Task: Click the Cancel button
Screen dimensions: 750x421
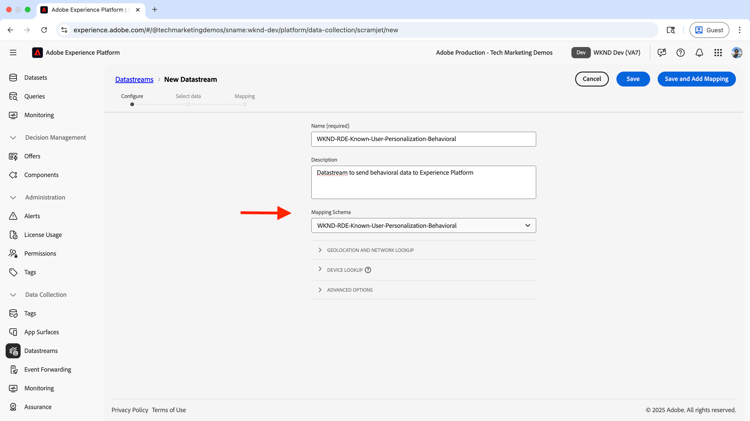Action: (592, 79)
